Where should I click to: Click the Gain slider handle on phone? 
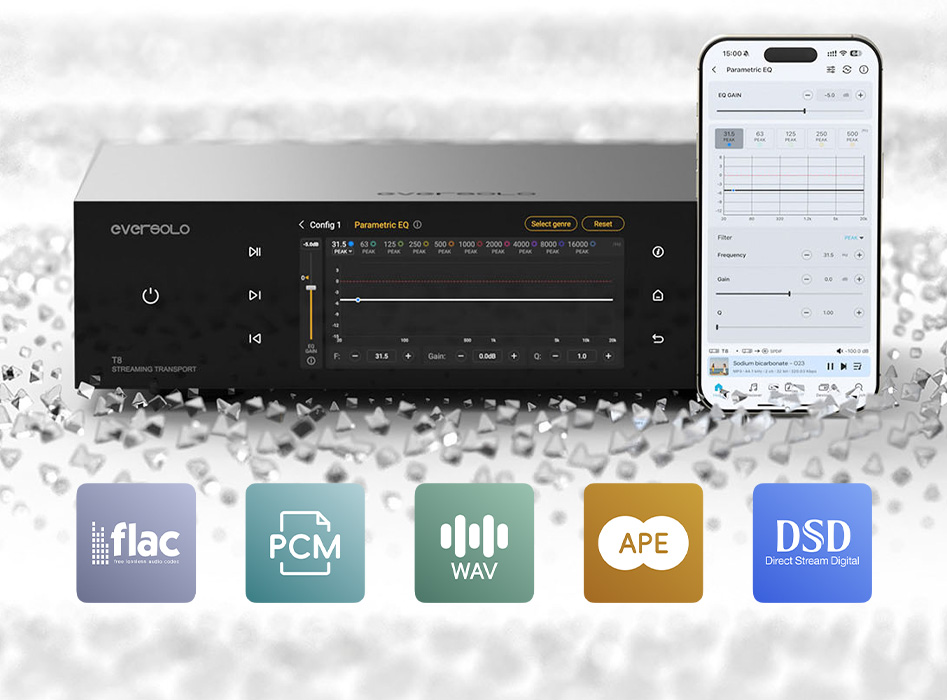pyautogui.click(x=789, y=294)
